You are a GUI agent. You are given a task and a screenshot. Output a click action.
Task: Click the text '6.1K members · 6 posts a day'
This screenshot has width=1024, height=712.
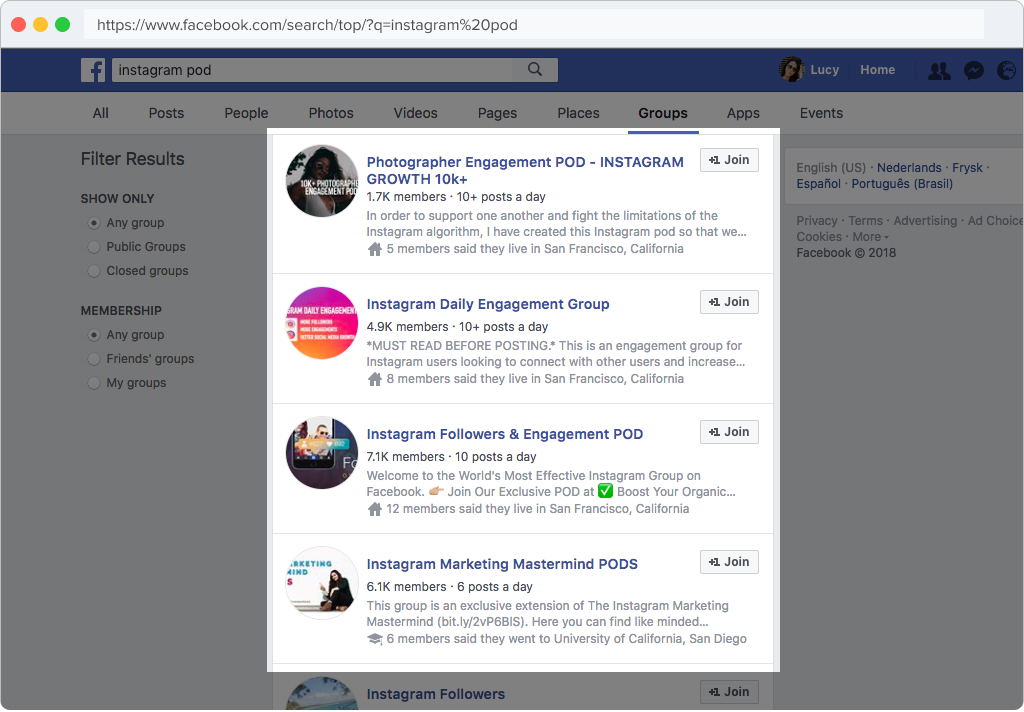pos(449,587)
